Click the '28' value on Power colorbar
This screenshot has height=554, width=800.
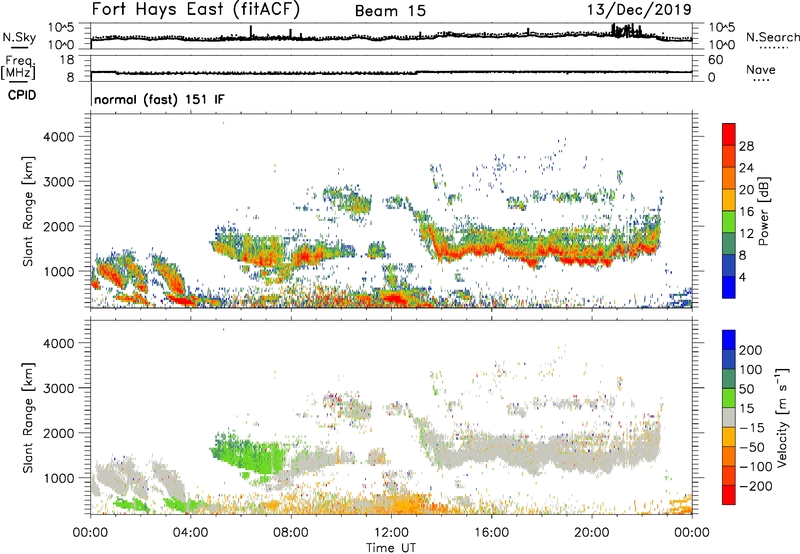746,147
